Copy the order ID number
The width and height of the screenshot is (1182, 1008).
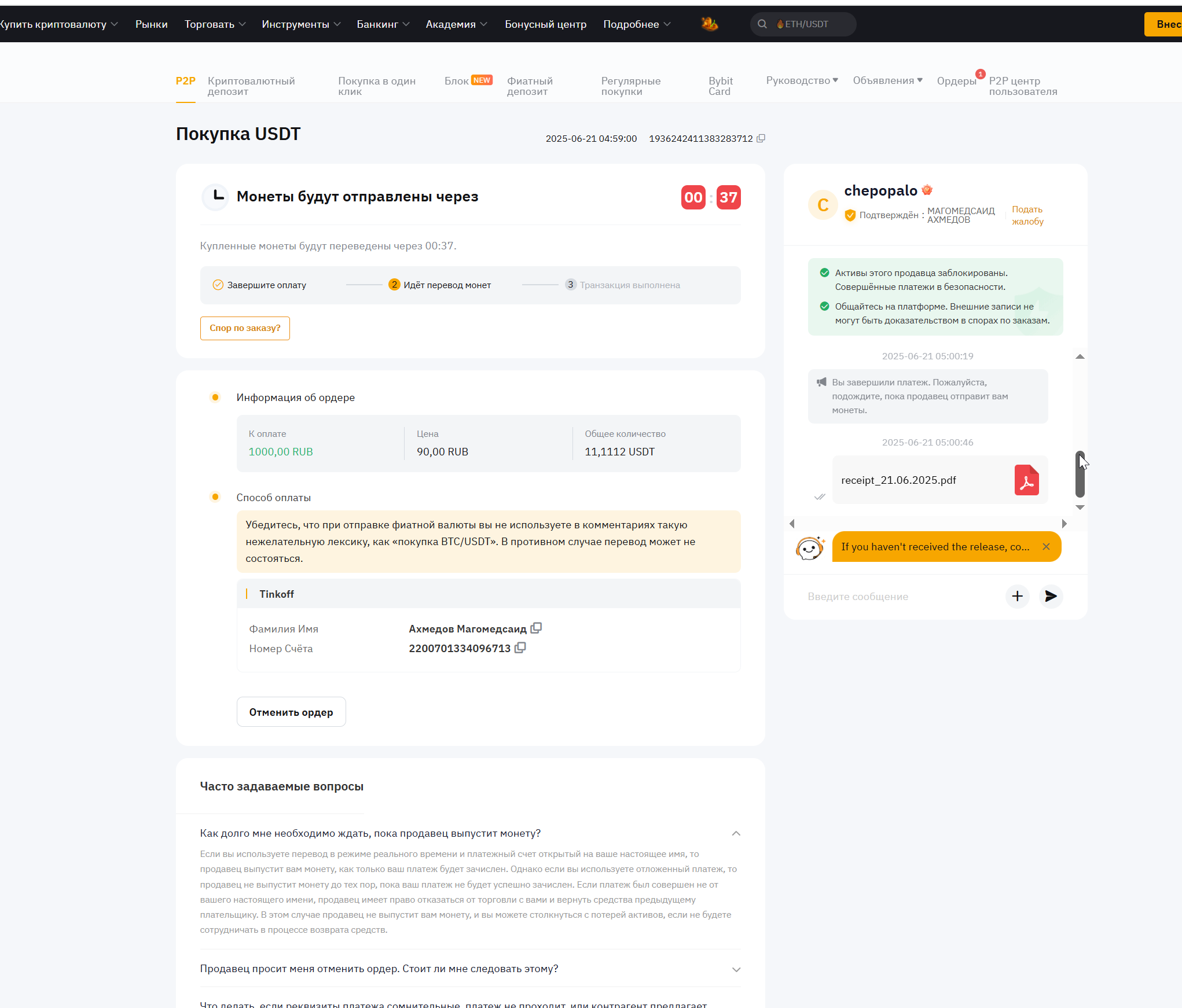pos(761,138)
